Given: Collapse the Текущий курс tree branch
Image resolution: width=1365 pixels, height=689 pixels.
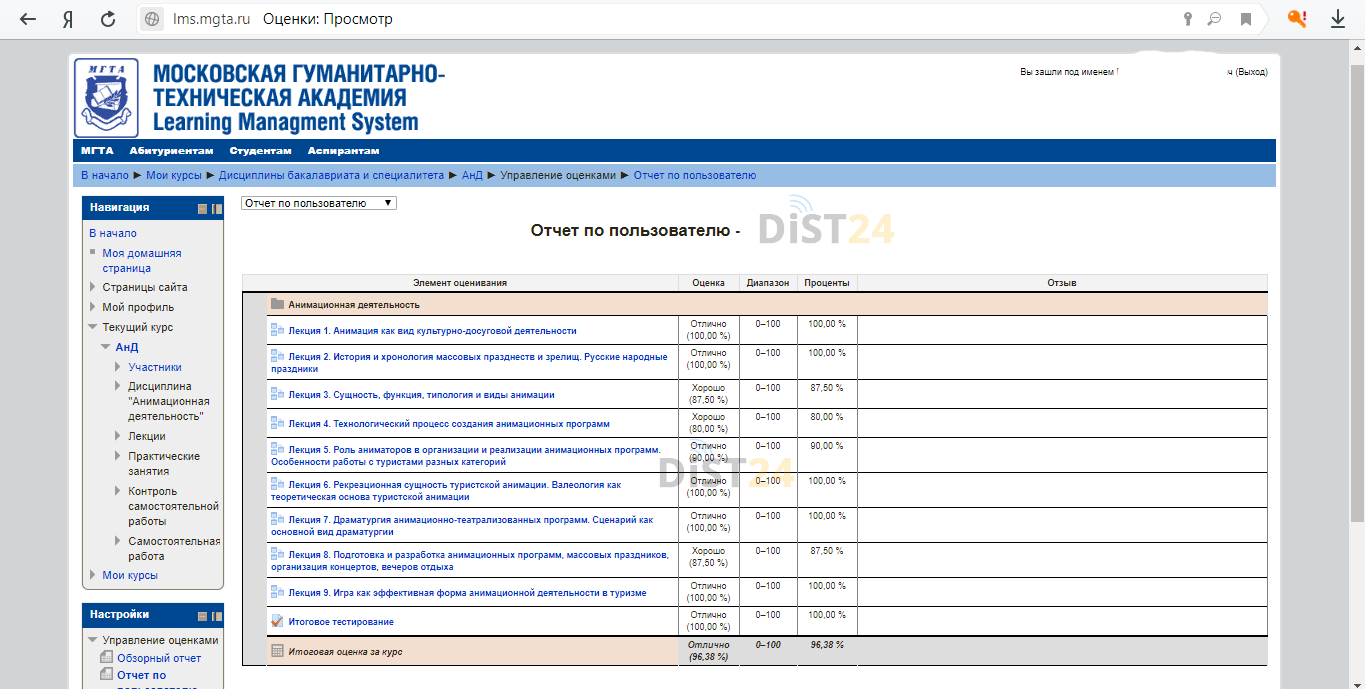Looking at the screenshot, I should 93,327.
